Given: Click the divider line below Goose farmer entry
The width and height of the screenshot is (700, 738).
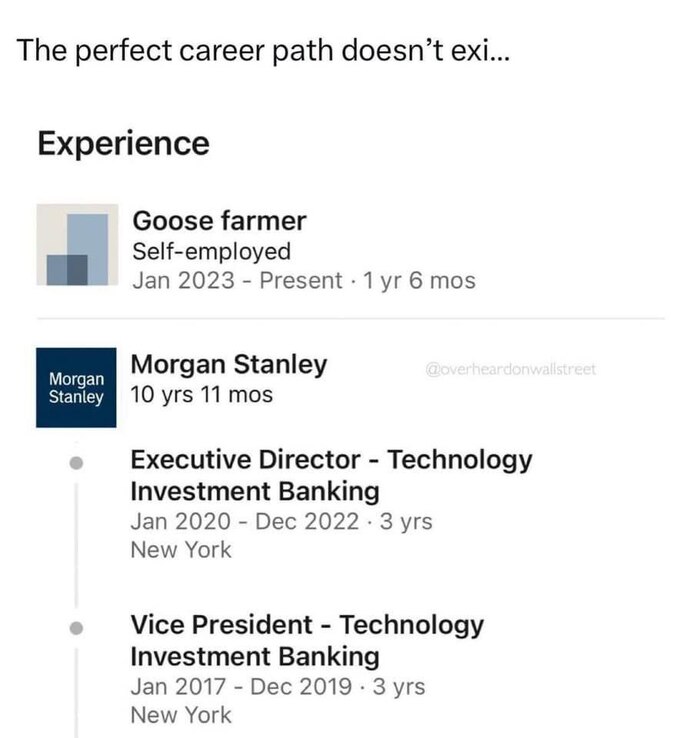Looking at the screenshot, I should (x=350, y=319).
